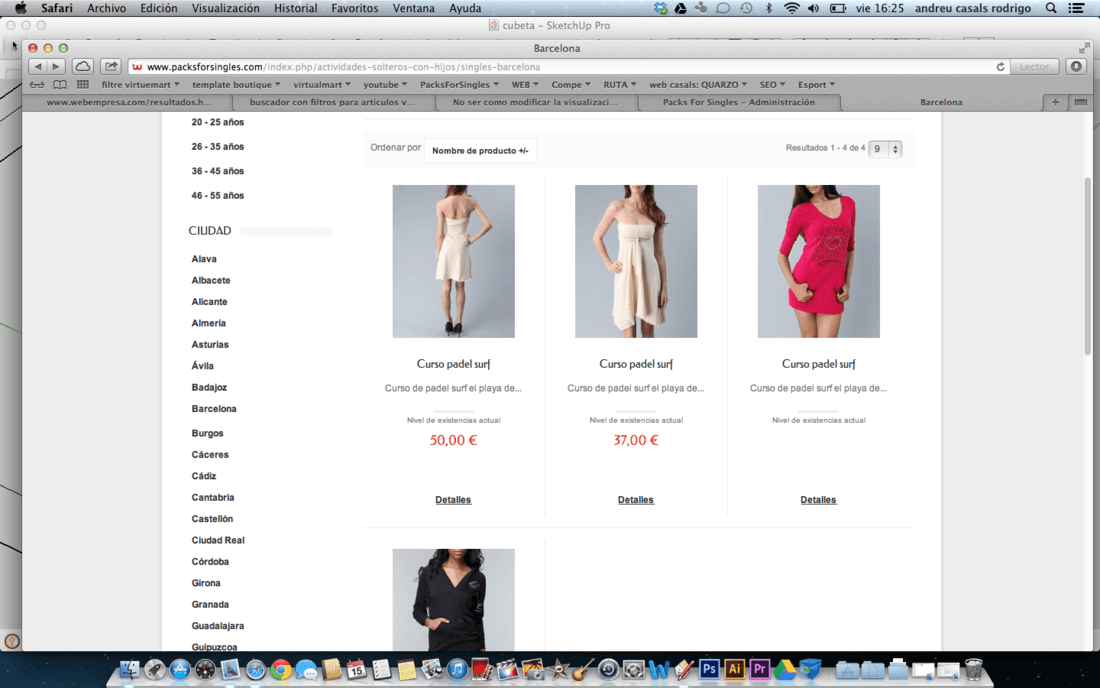Expand virtualmart bookmarks folder
This screenshot has width=1100, height=688.
click(321, 84)
